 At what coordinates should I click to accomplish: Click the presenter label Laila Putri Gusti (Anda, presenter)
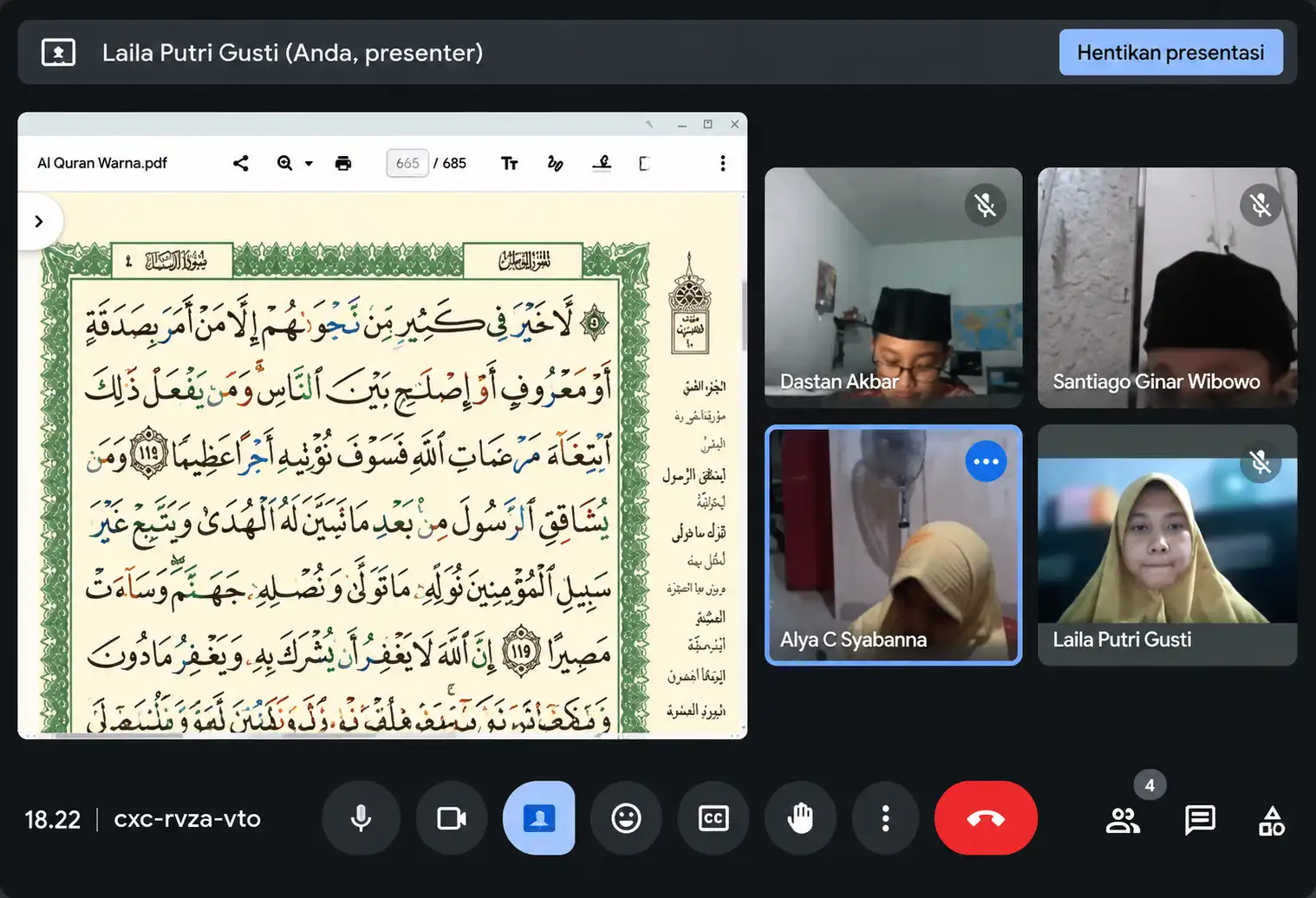pyautogui.click(x=292, y=53)
